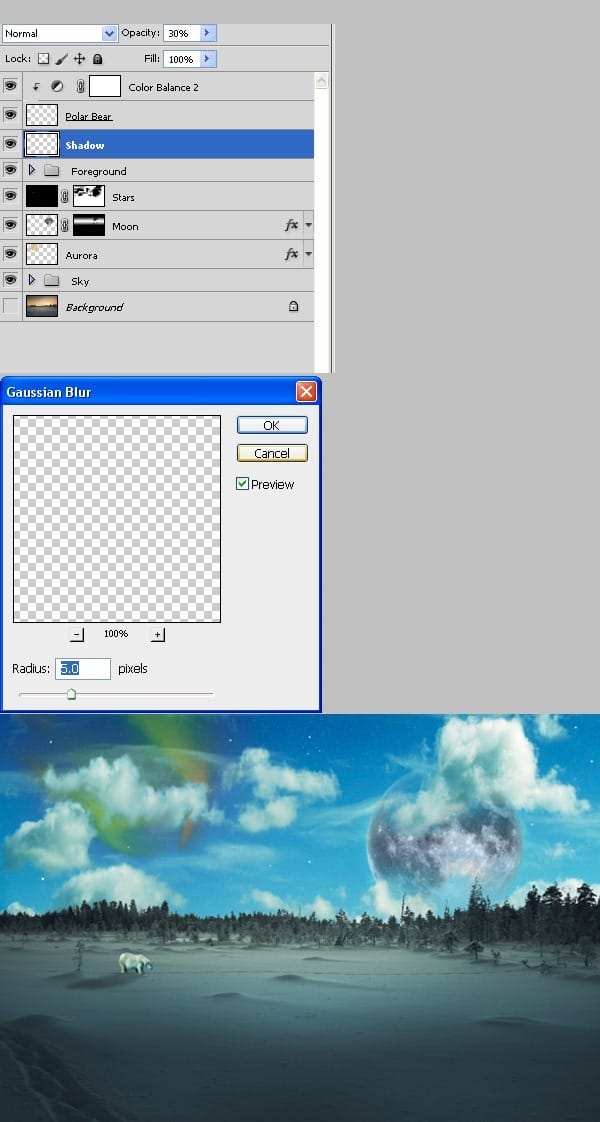
Task: Zoom out the blur preview with minus
Action: (77, 635)
